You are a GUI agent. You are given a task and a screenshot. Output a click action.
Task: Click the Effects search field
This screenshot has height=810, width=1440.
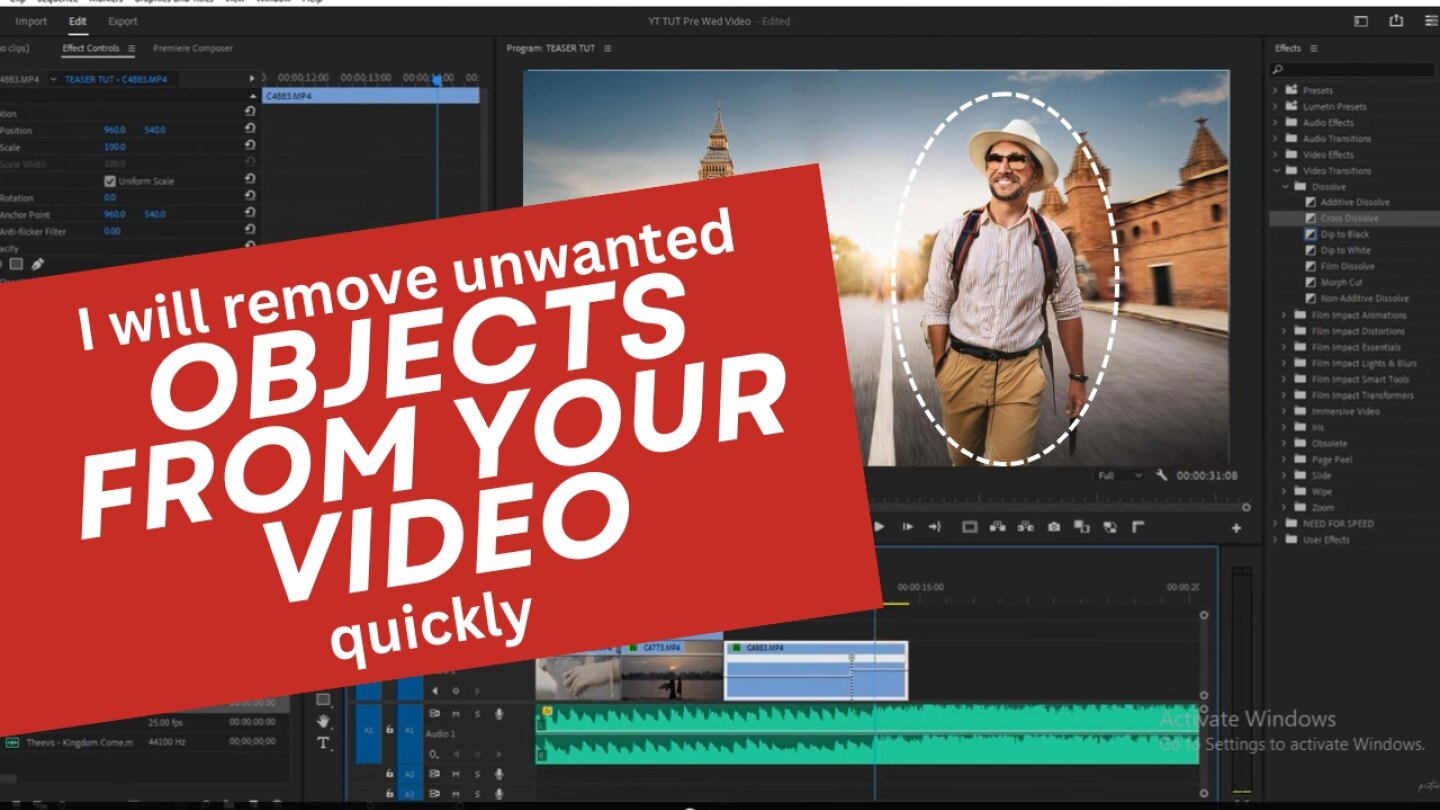tap(1351, 69)
